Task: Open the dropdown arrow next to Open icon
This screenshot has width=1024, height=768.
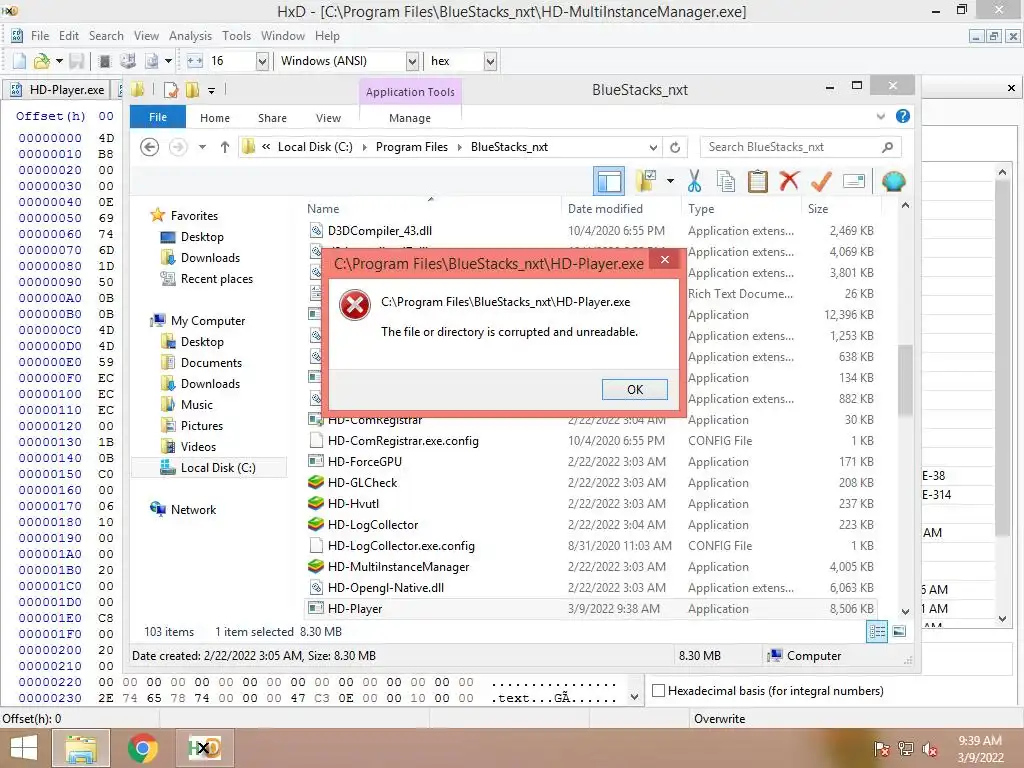Action: pyautogui.click(x=59, y=61)
